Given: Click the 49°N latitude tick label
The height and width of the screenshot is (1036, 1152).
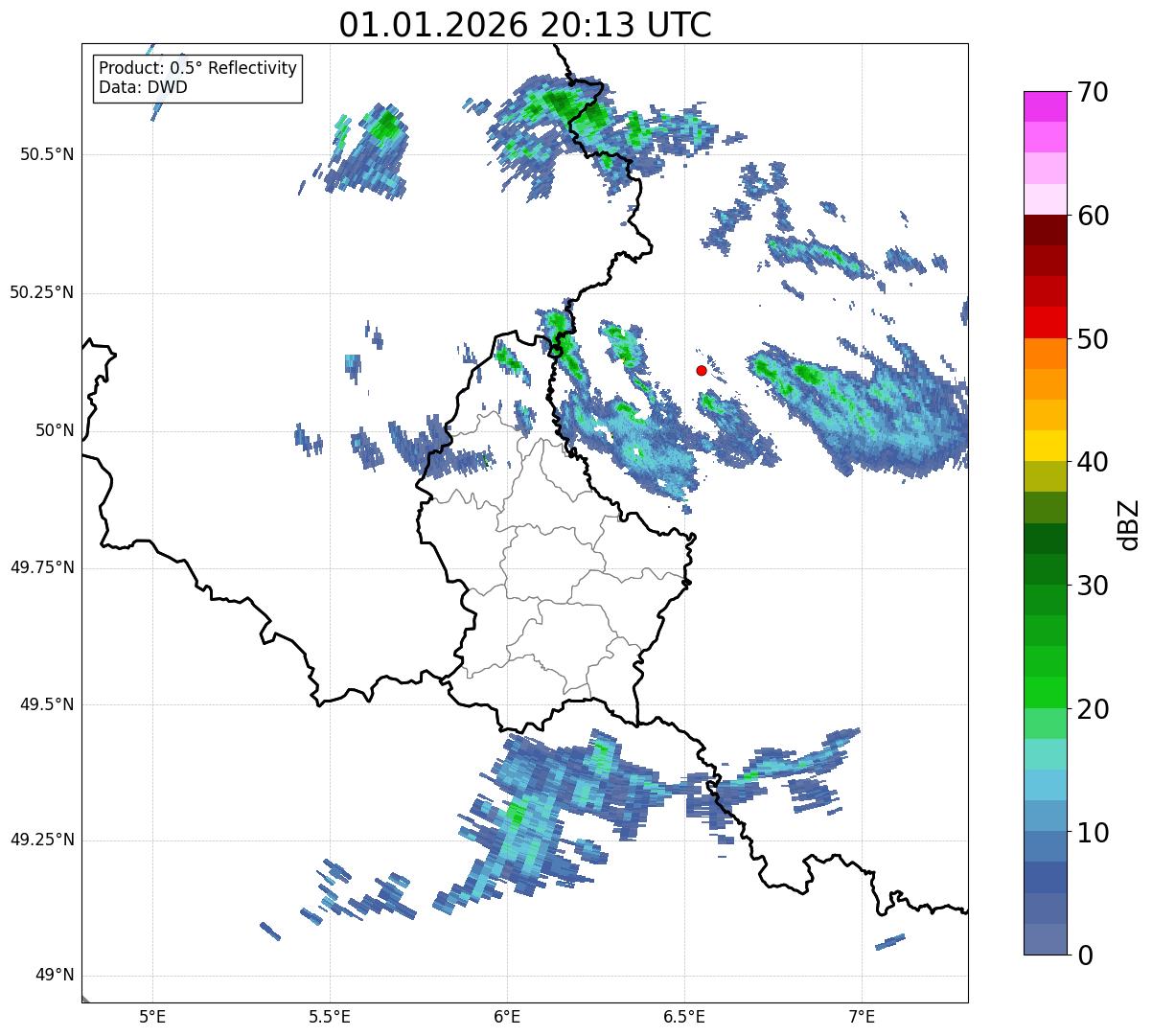Looking at the screenshot, I should pos(55,976).
